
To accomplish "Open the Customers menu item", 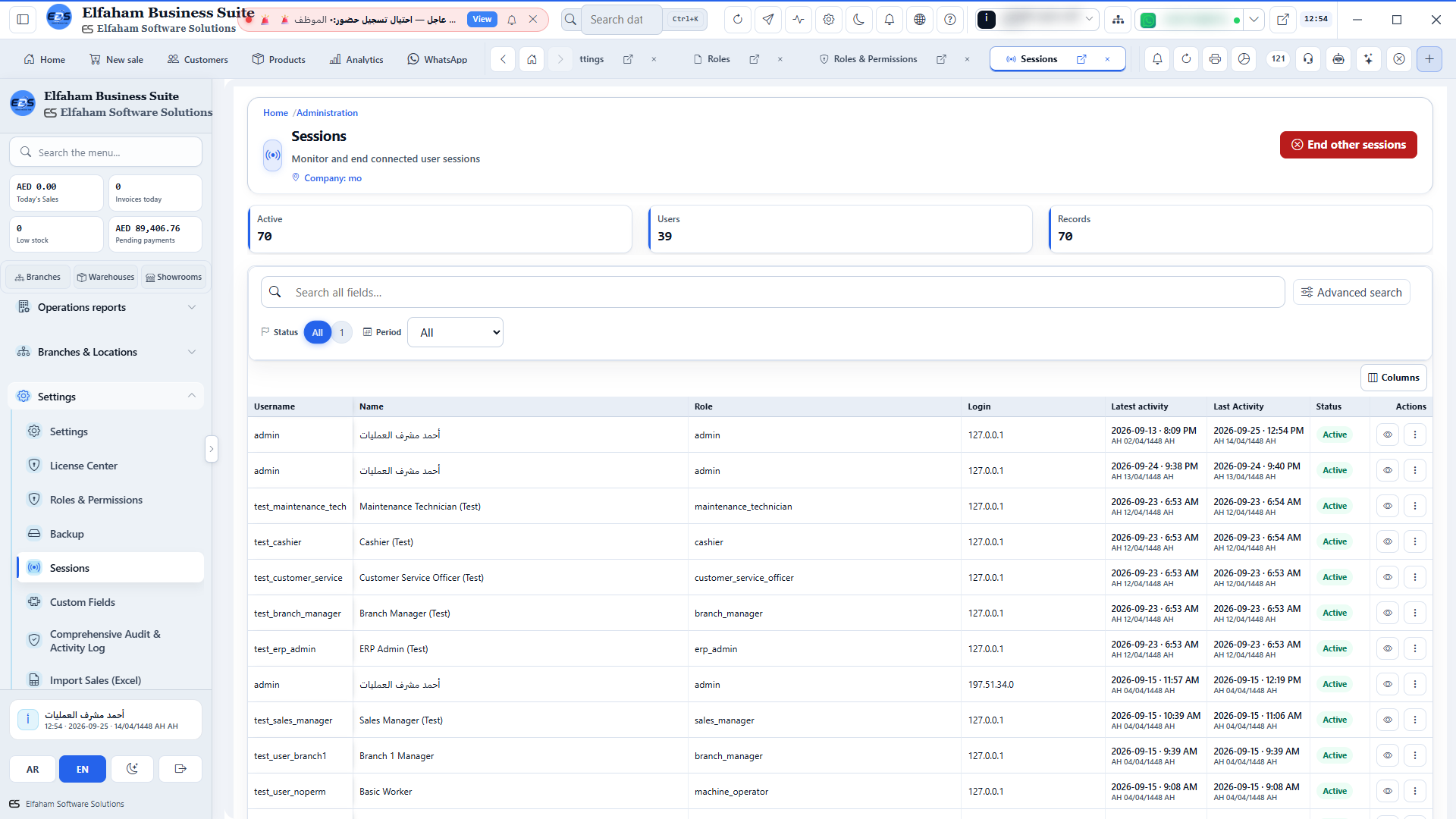I will [198, 59].
